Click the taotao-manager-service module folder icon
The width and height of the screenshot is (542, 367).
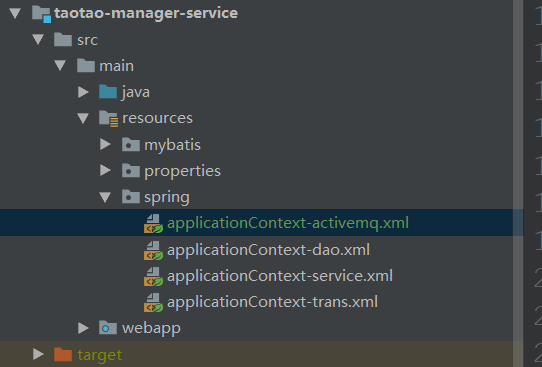41,14
